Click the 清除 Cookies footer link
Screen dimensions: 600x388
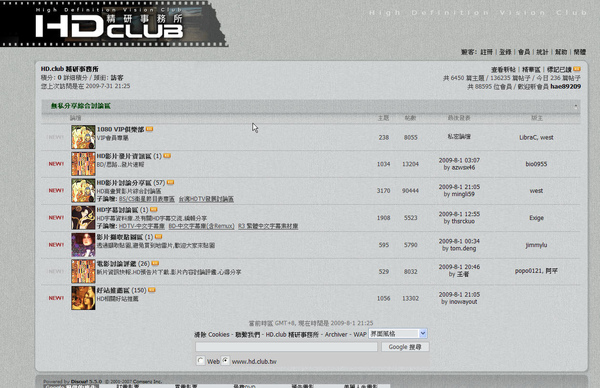[x=212, y=335]
